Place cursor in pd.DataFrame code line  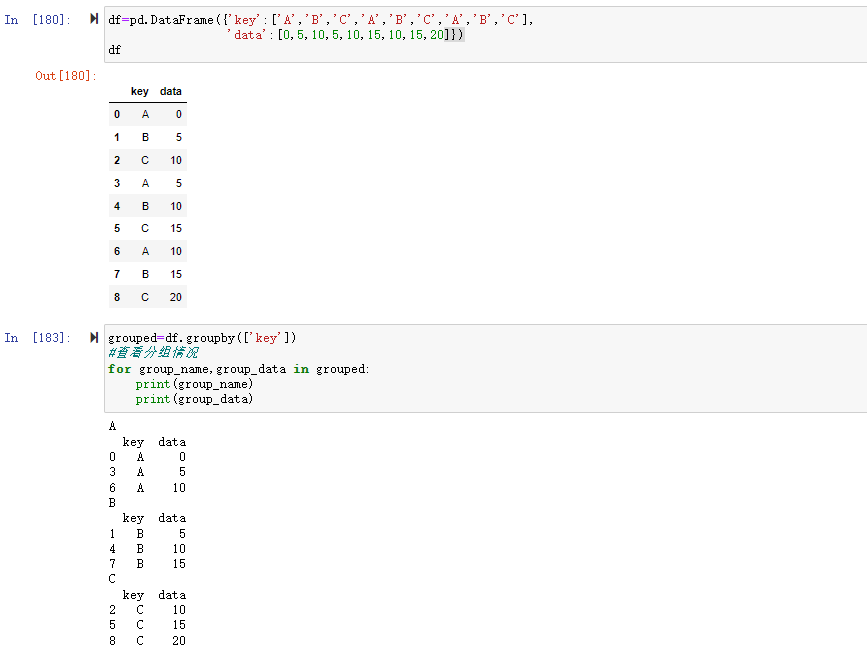tap(320, 20)
